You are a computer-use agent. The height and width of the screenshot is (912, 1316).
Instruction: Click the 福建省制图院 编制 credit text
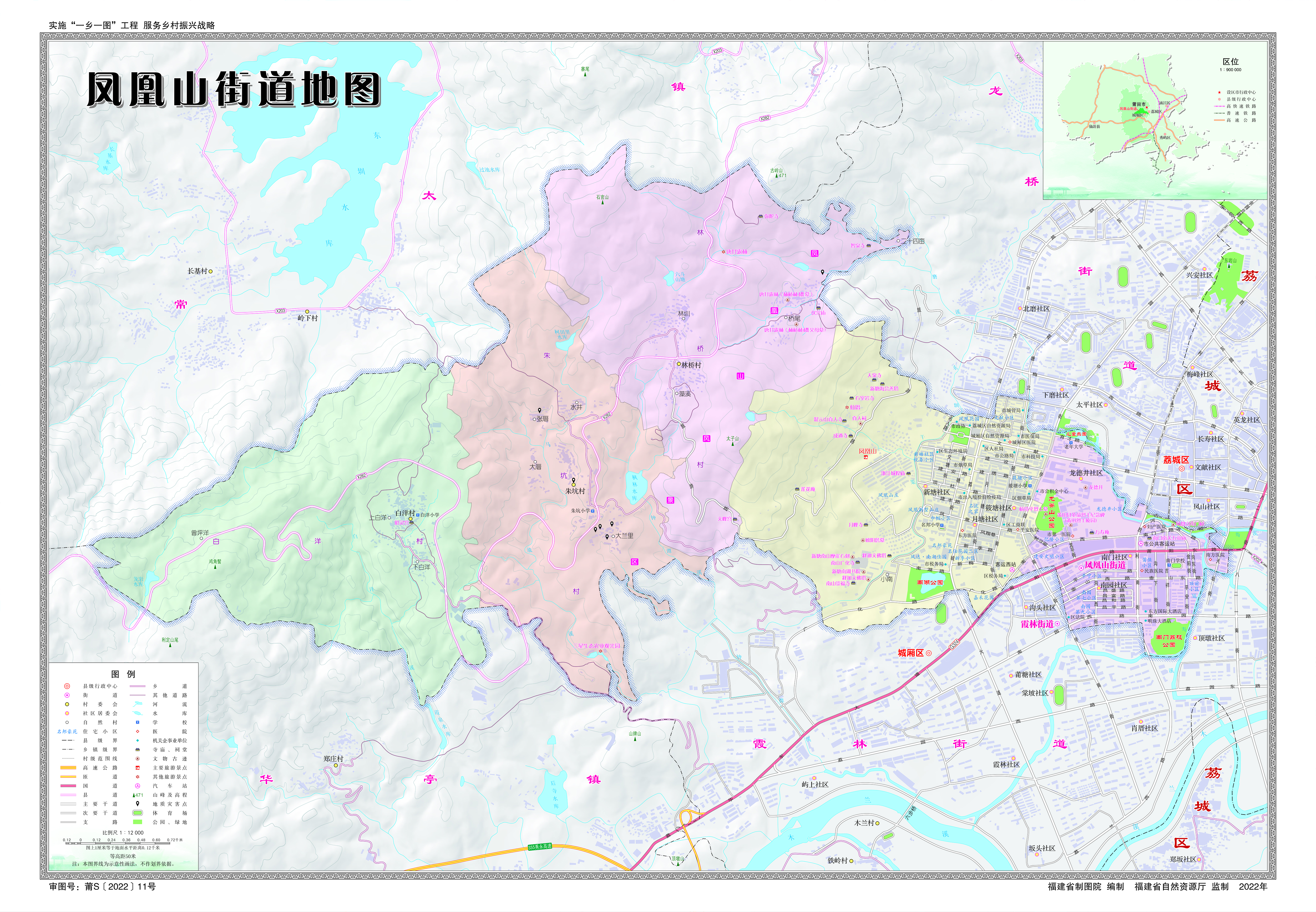[1086, 886]
